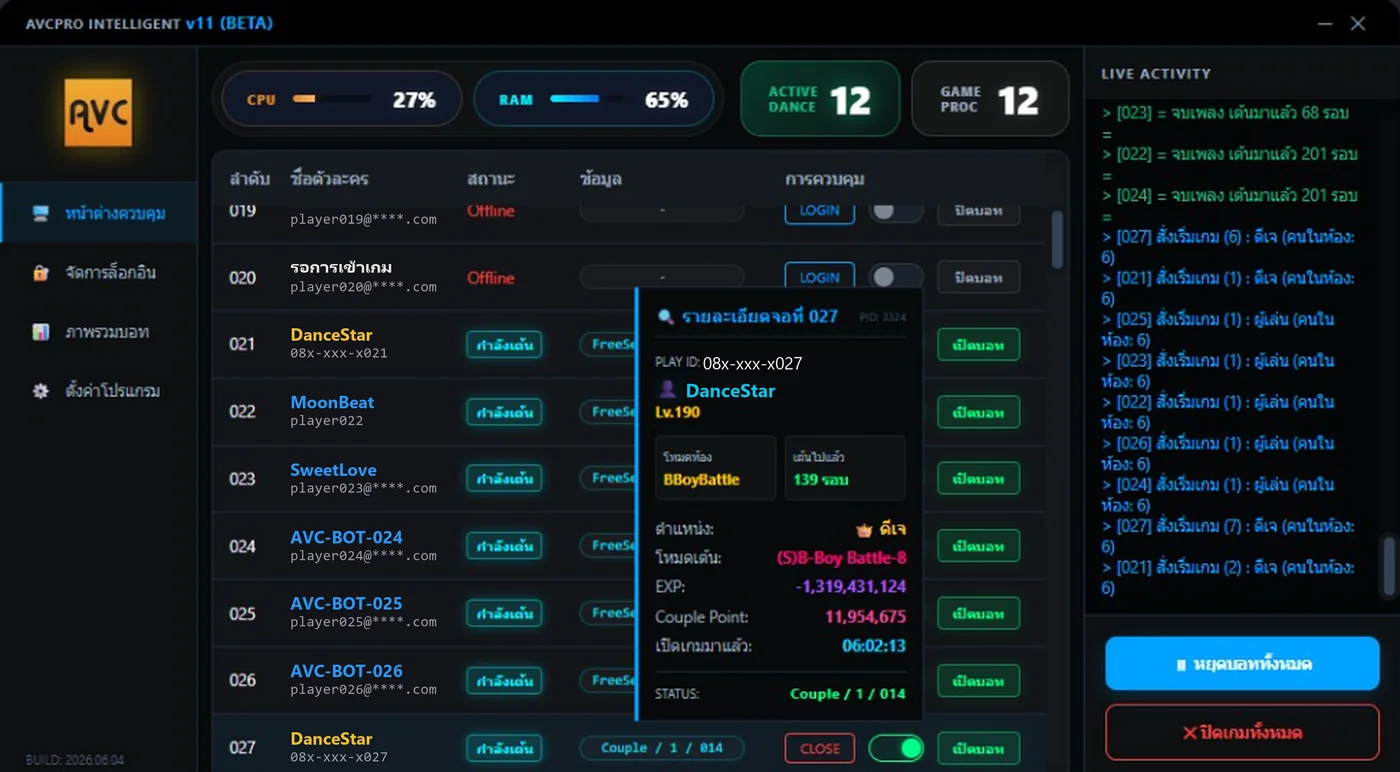The width and height of the screenshot is (1400, 772).
Task: Click เปิดบอท button on row 027
Action: tap(978, 748)
